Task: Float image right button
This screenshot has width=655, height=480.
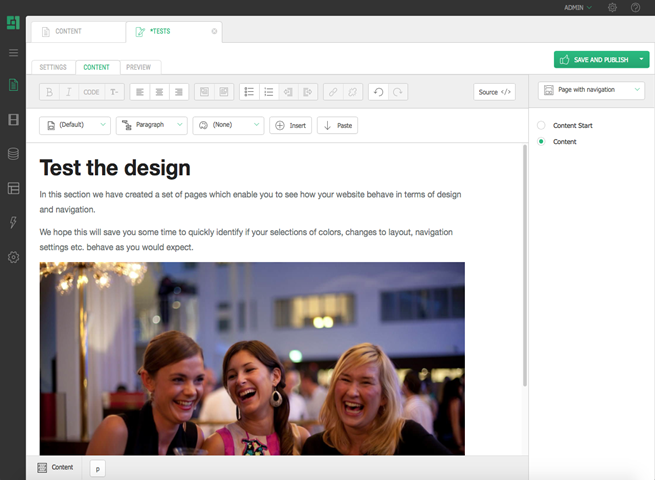Action: pyautogui.click(x=224, y=92)
